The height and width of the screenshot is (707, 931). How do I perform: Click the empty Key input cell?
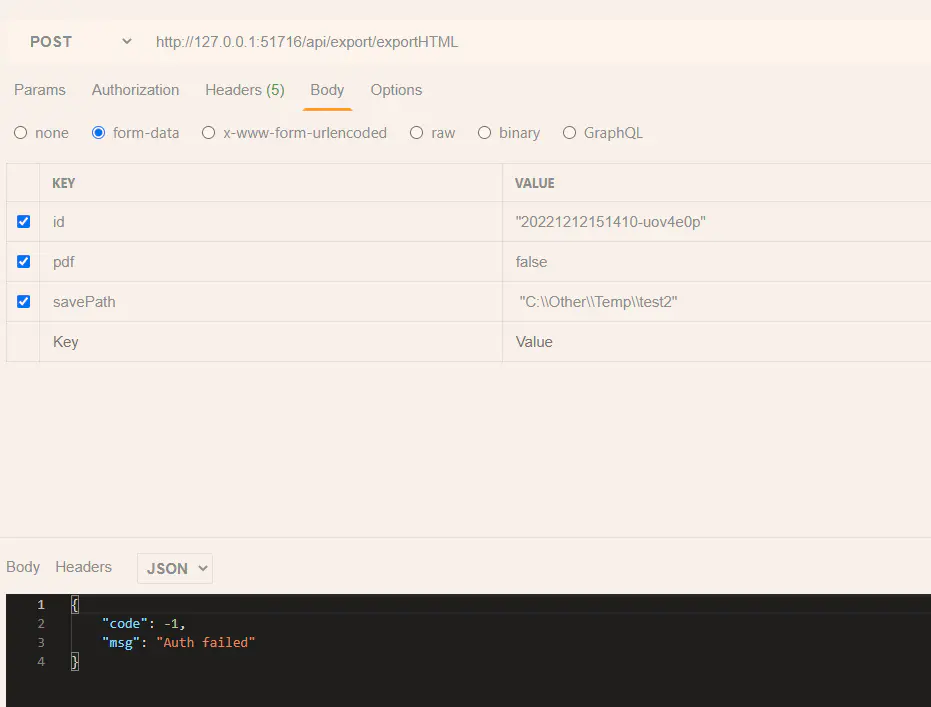[270, 342]
